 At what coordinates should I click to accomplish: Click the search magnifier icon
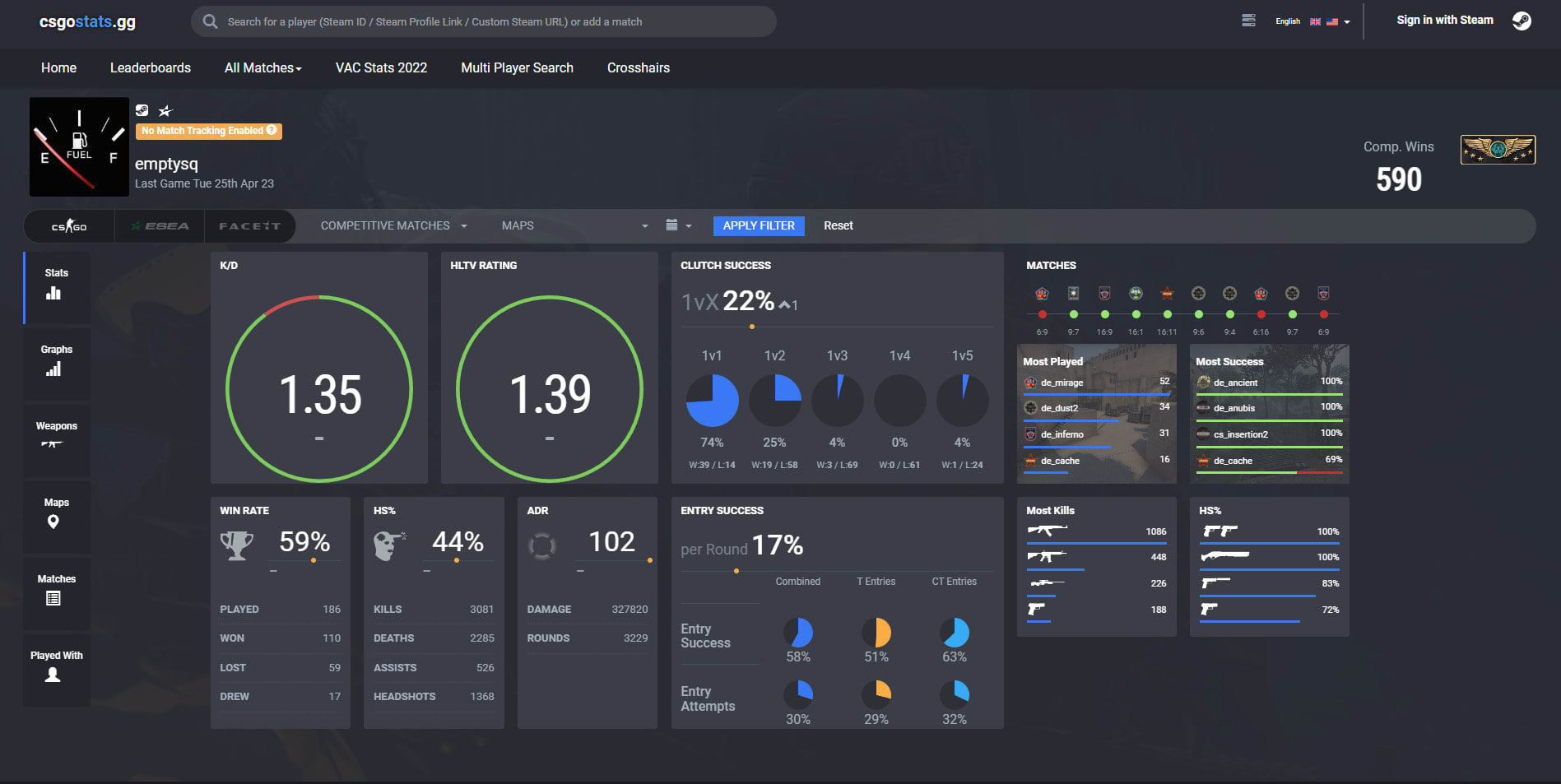coord(211,21)
